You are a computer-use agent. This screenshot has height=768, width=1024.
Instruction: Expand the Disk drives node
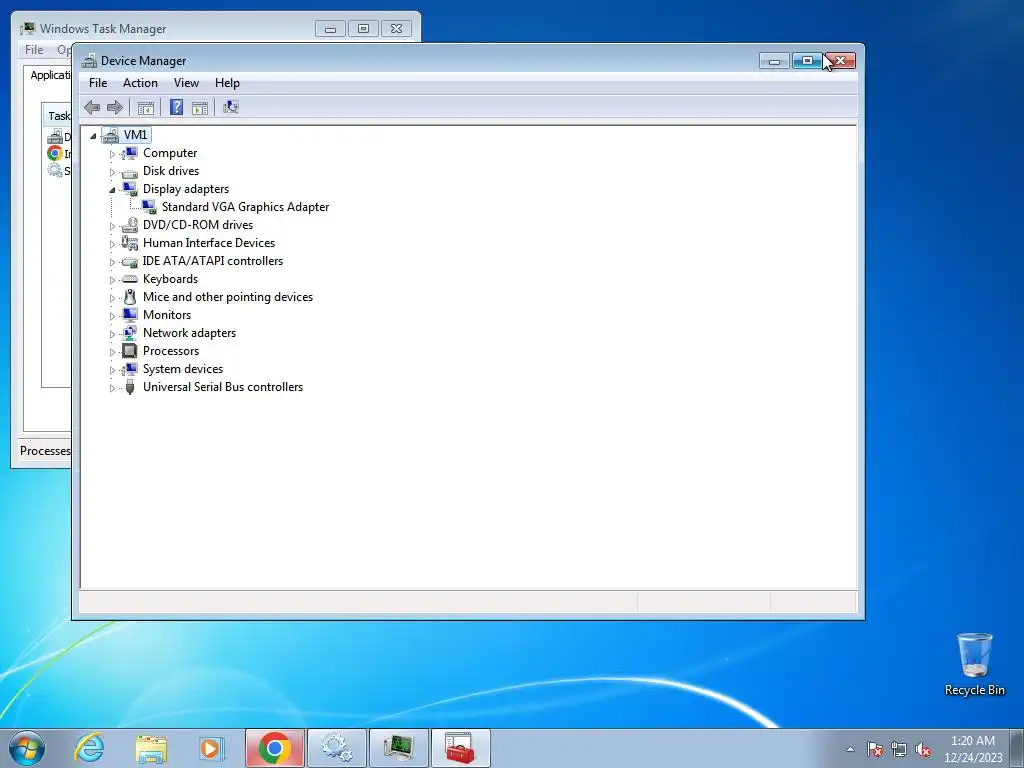point(112,172)
